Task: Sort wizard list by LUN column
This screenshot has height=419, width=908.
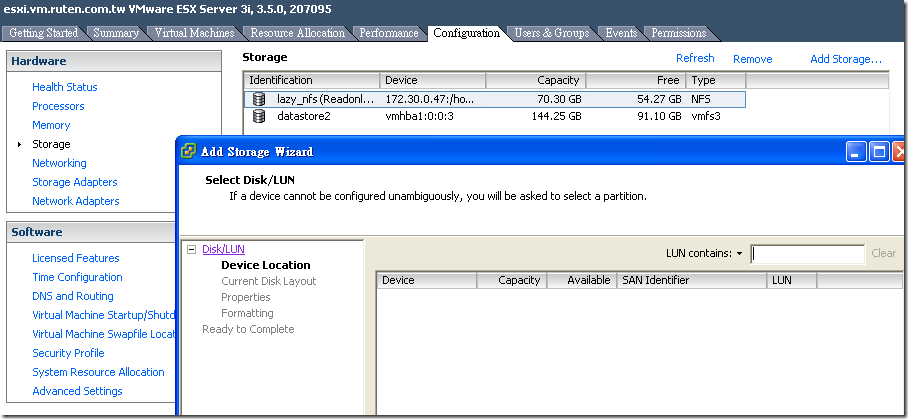Action: click(x=792, y=281)
